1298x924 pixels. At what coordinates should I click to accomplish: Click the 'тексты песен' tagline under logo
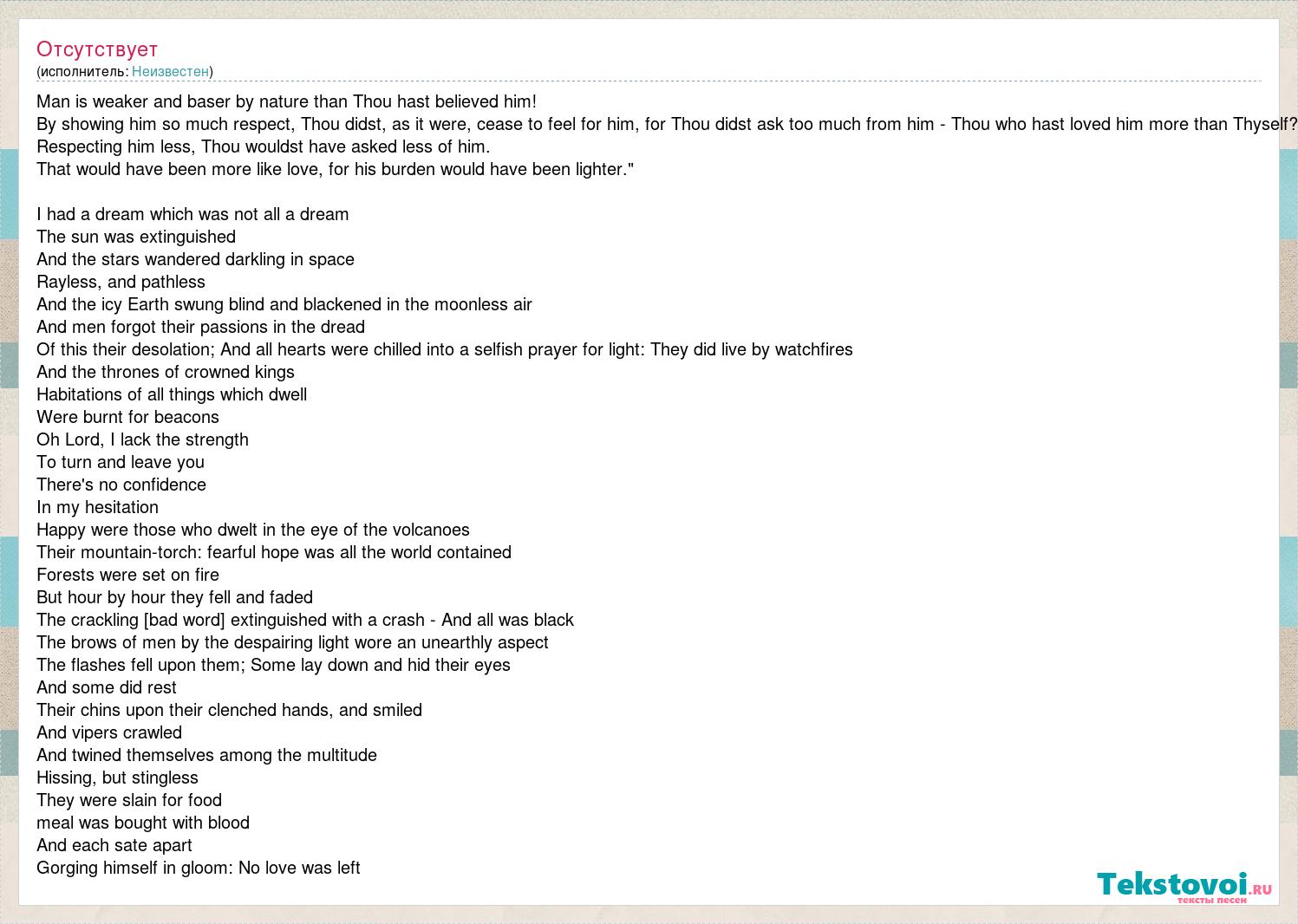point(1211,900)
